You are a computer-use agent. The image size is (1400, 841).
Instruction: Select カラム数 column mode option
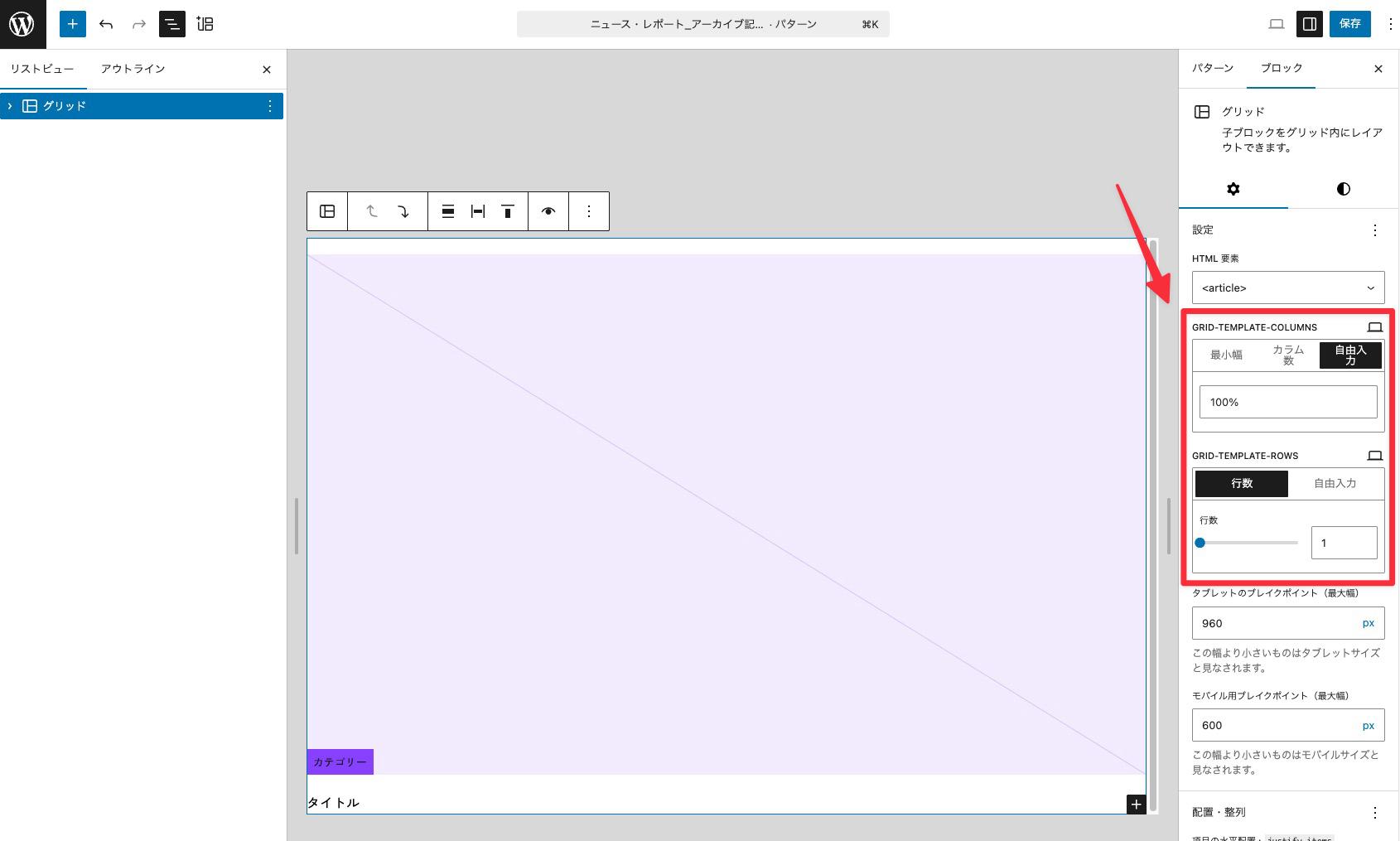(x=1288, y=355)
